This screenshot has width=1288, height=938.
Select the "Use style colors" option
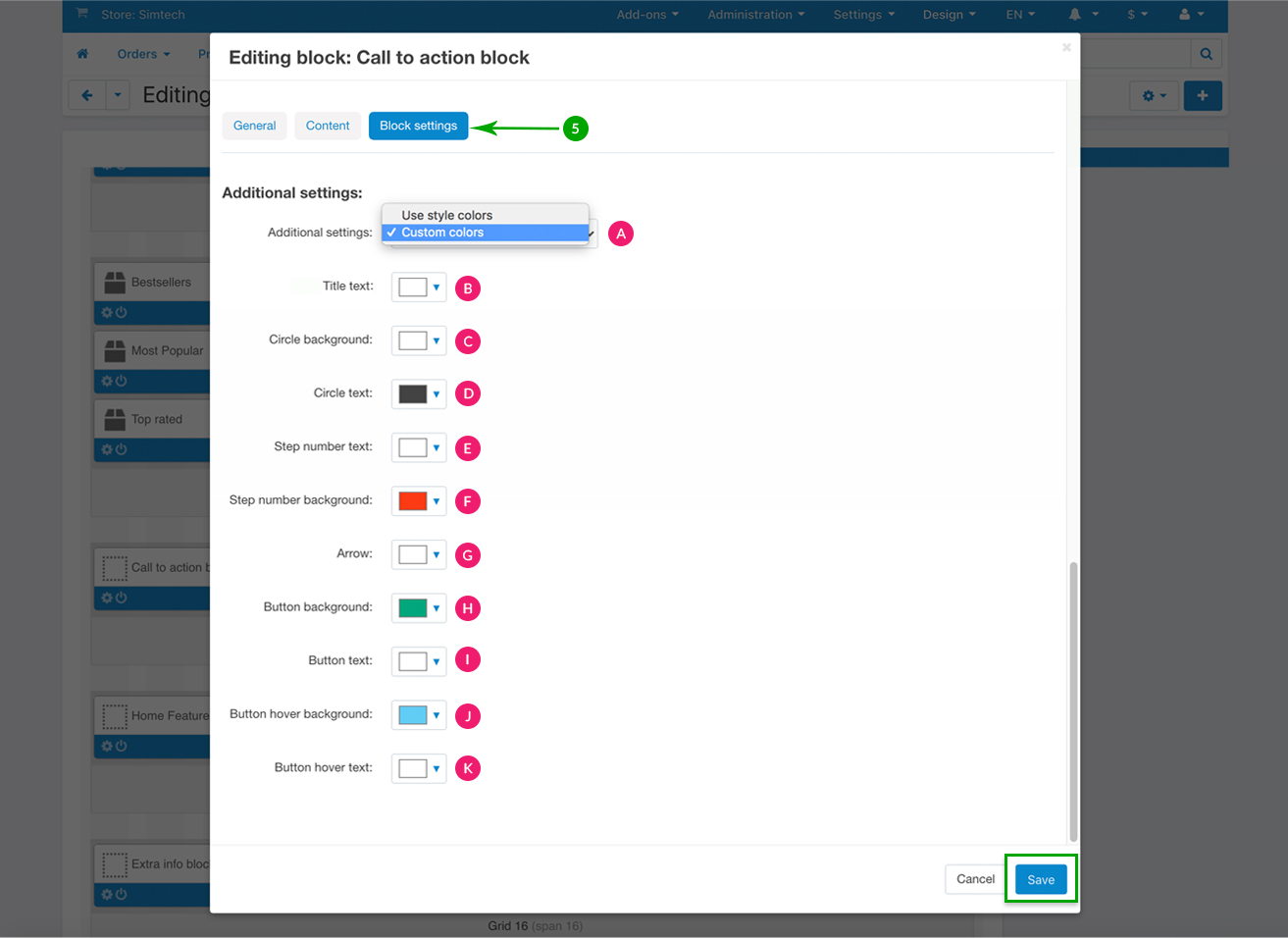click(x=446, y=215)
